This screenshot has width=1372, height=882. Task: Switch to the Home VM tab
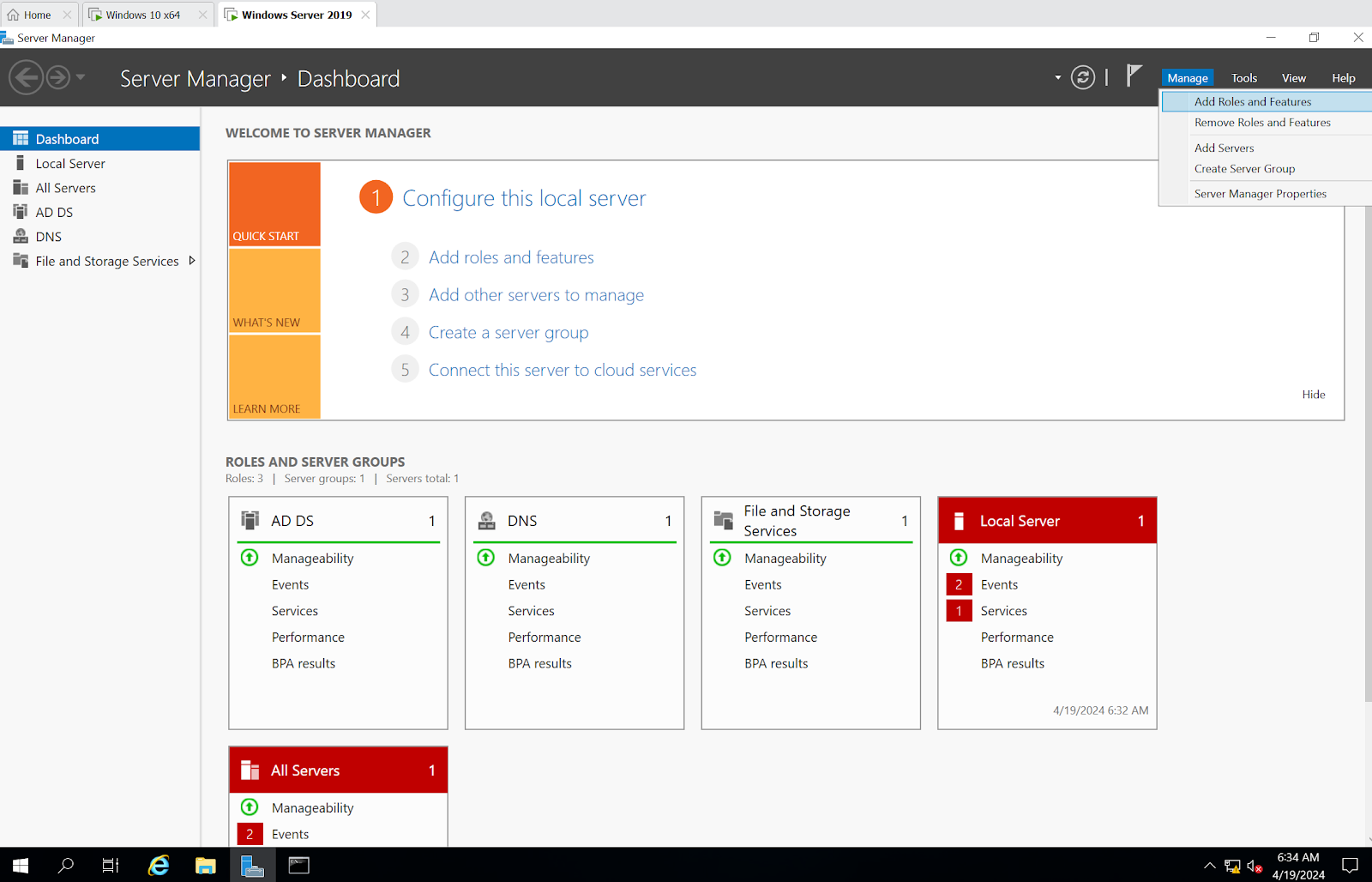38,15
